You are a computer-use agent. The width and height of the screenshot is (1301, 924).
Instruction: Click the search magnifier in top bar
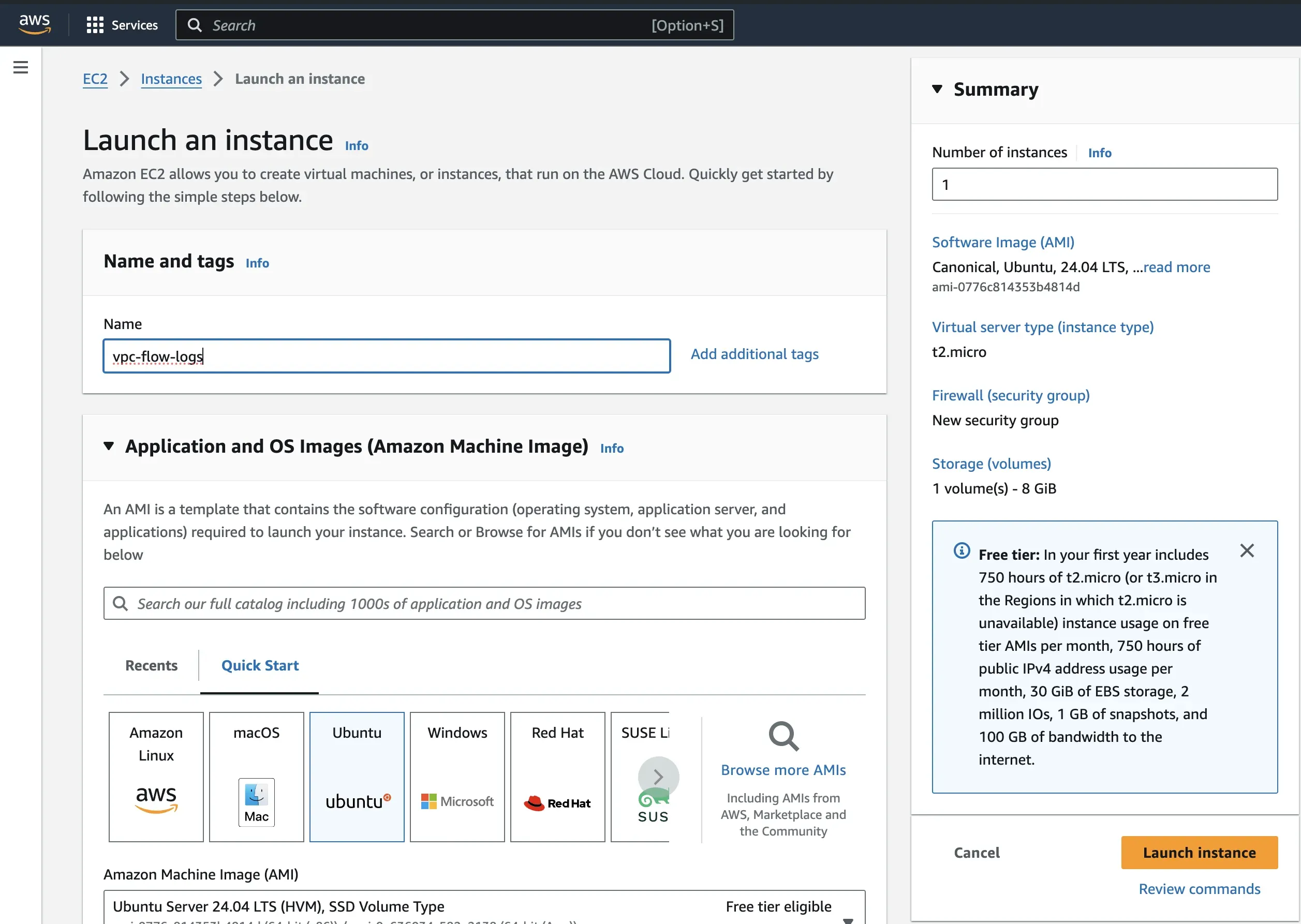pyautogui.click(x=195, y=25)
